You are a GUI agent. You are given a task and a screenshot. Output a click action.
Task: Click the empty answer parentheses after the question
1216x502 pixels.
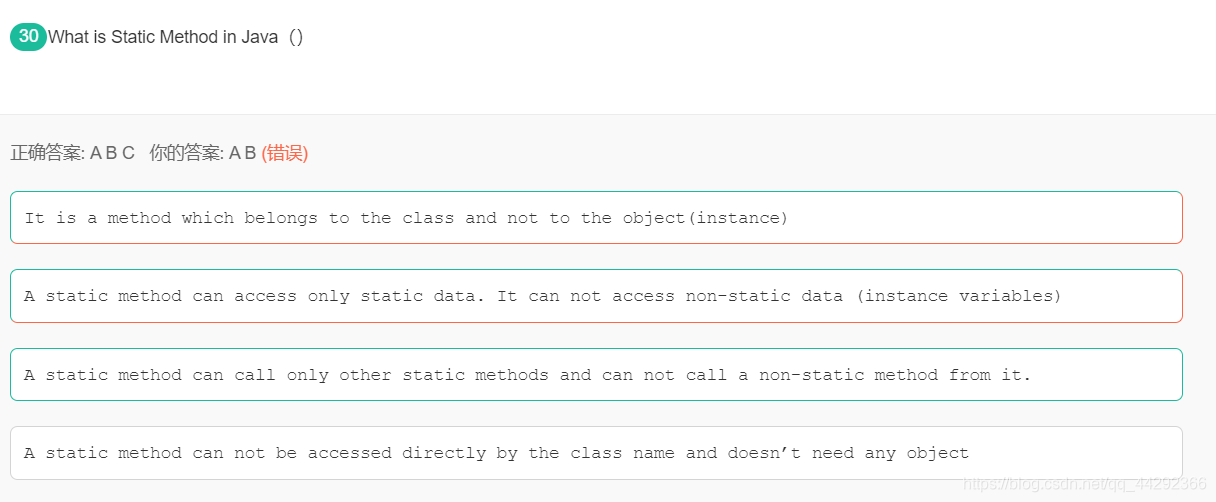296,37
